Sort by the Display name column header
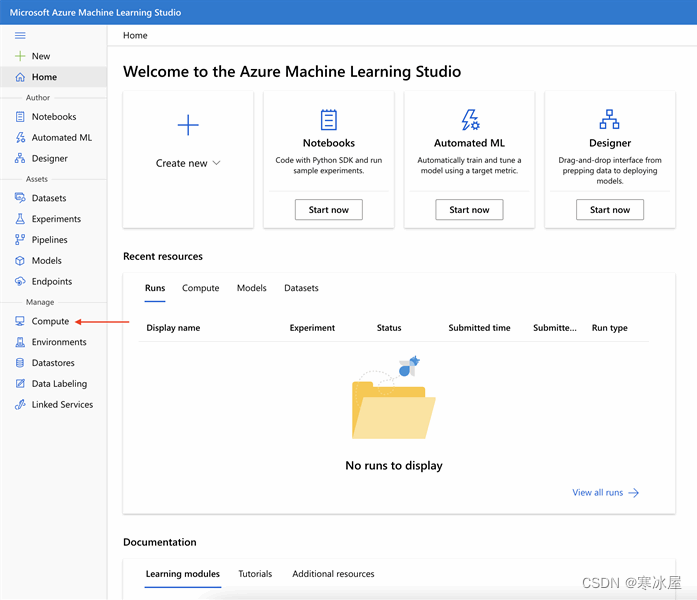This screenshot has width=697, height=600. [173, 328]
